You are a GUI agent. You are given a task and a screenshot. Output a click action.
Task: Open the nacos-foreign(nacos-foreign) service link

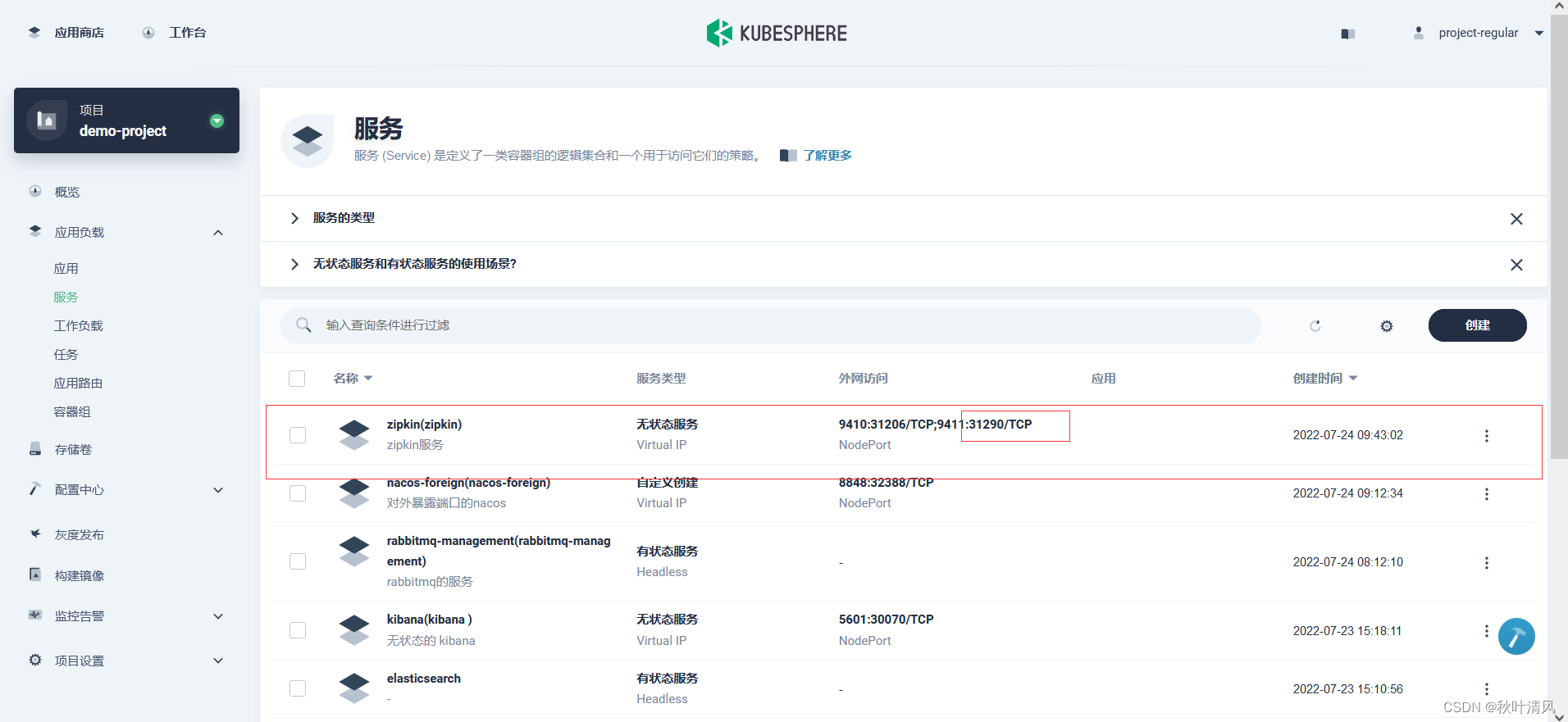[x=468, y=483]
